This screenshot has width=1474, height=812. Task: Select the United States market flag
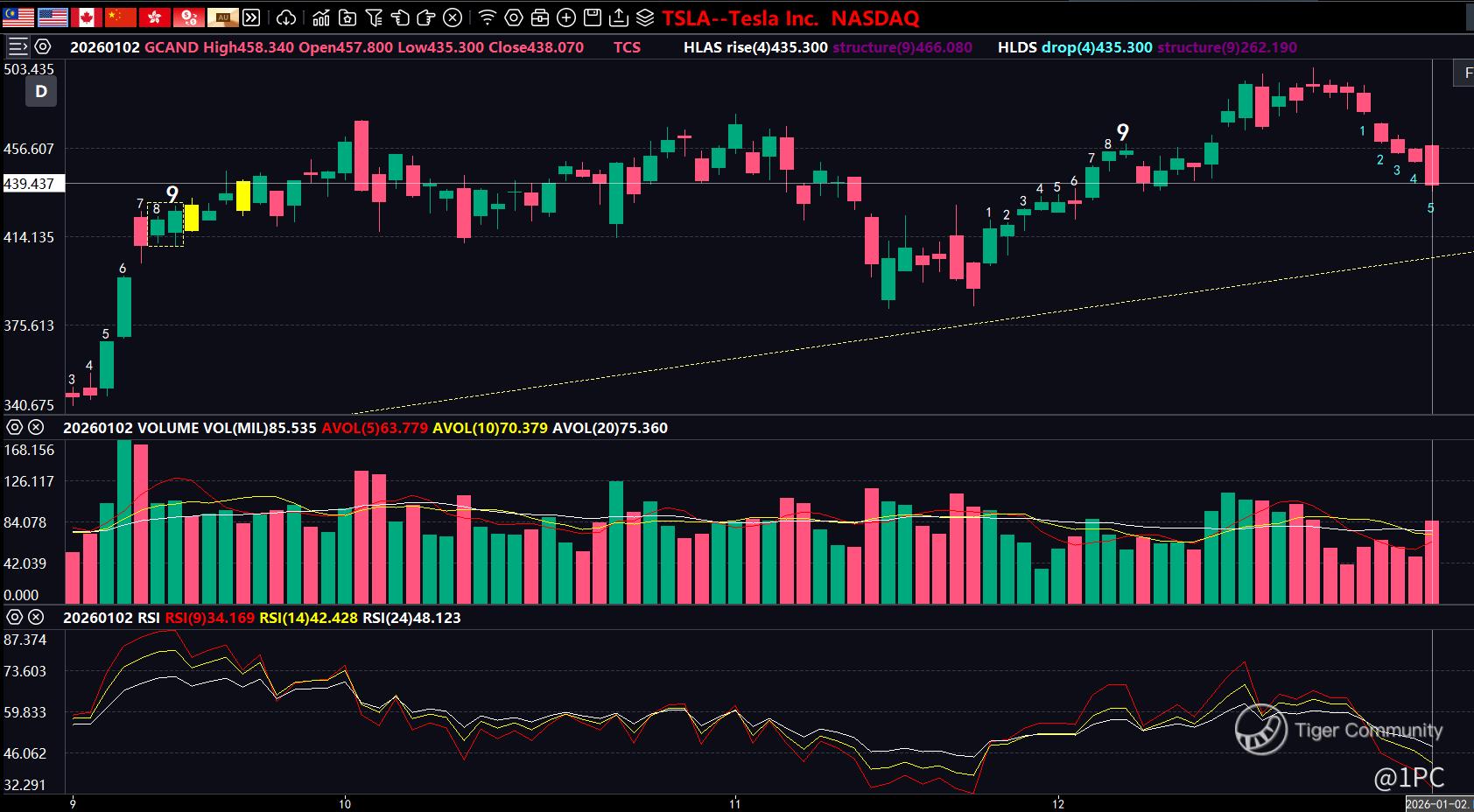coord(53,17)
